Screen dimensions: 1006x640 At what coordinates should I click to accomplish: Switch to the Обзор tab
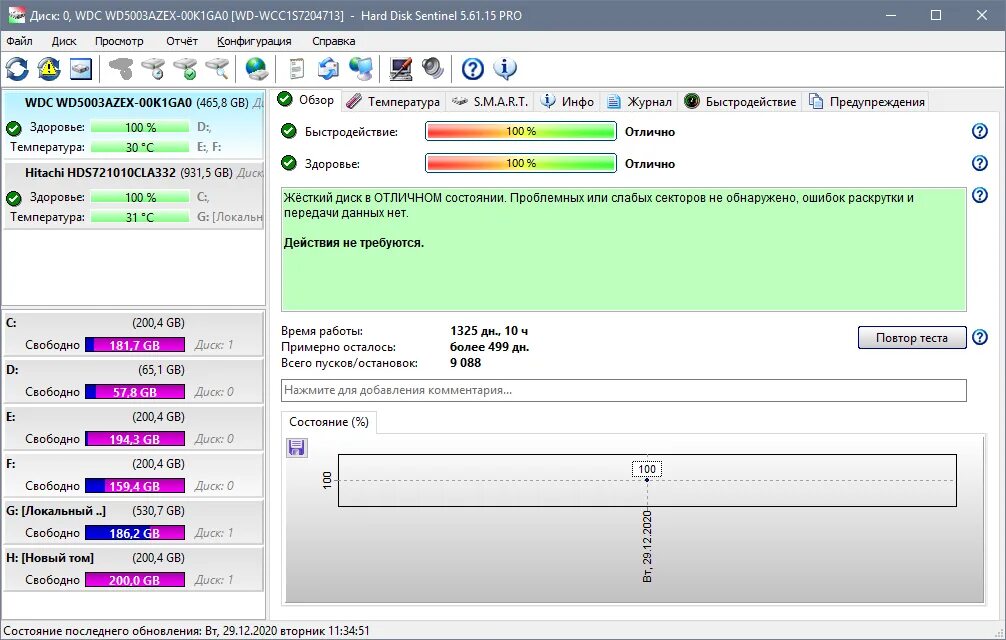(306, 100)
